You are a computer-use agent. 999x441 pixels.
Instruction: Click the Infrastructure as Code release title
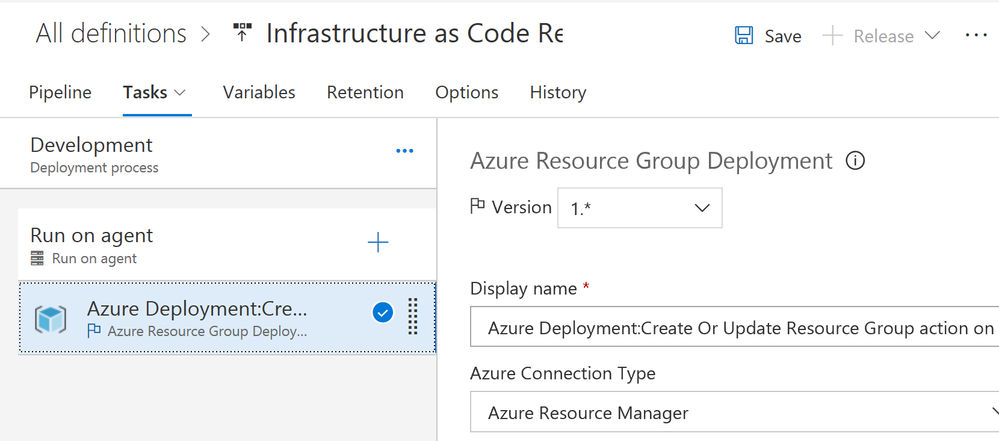click(x=414, y=34)
